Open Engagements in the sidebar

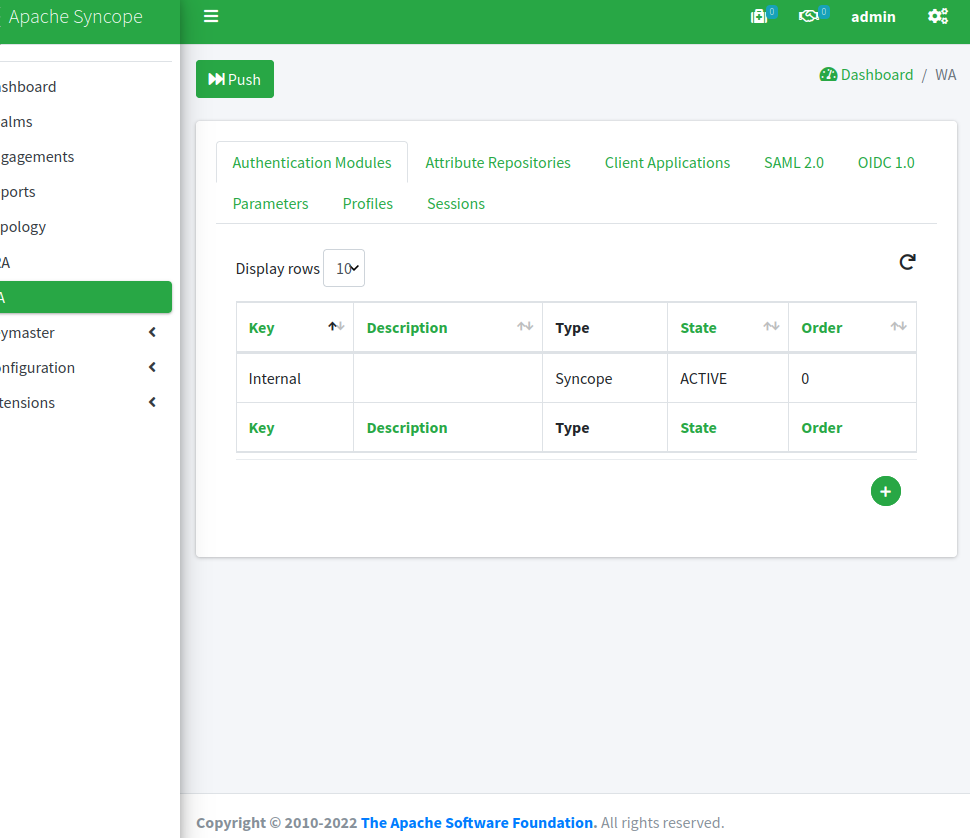point(86,156)
